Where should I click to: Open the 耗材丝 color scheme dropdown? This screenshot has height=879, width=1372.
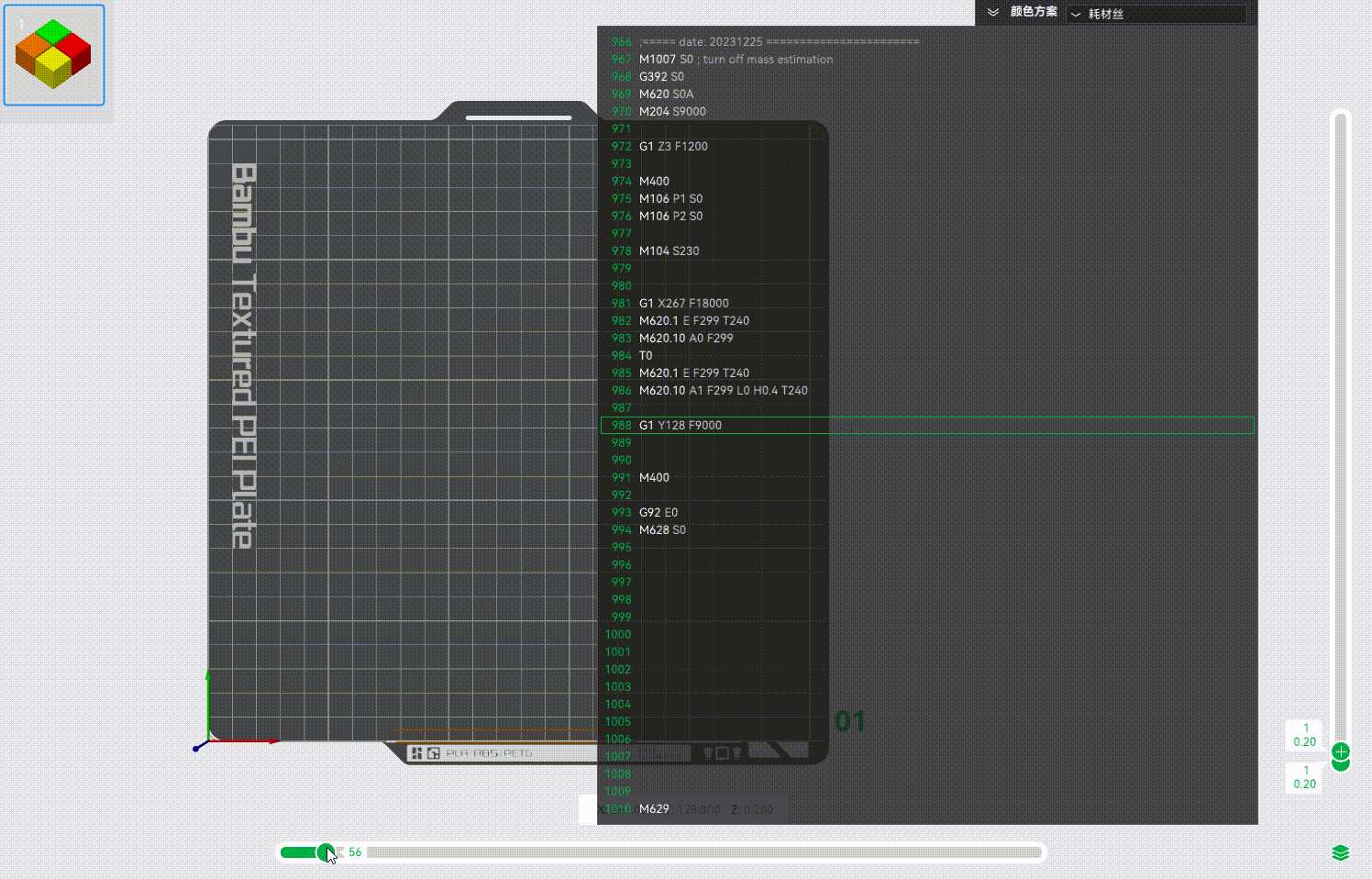(x=1156, y=14)
